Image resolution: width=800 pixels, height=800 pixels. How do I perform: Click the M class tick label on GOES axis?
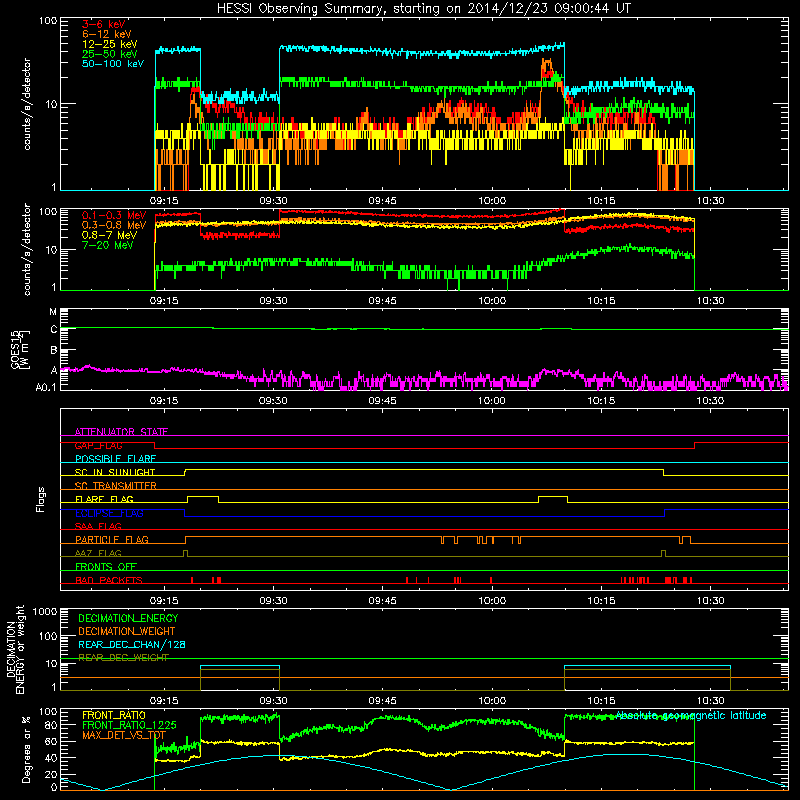coord(53,312)
